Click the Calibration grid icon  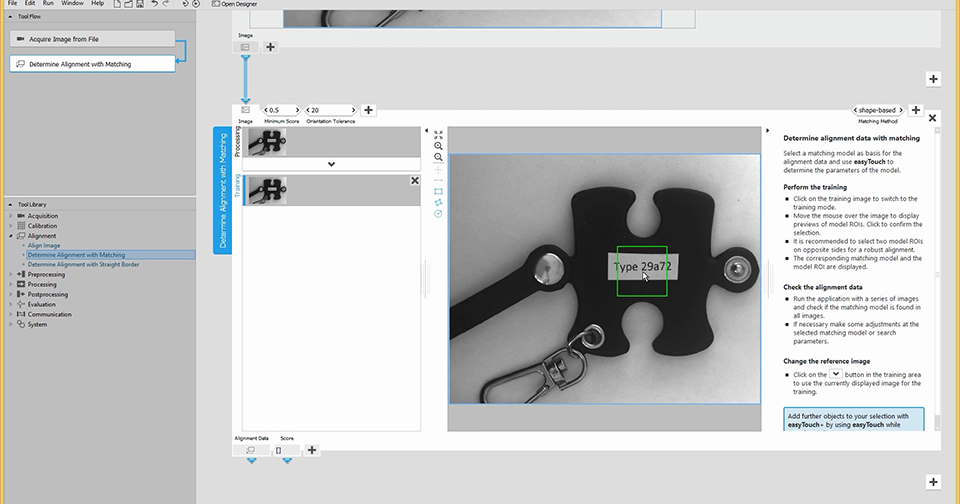coord(21,226)
